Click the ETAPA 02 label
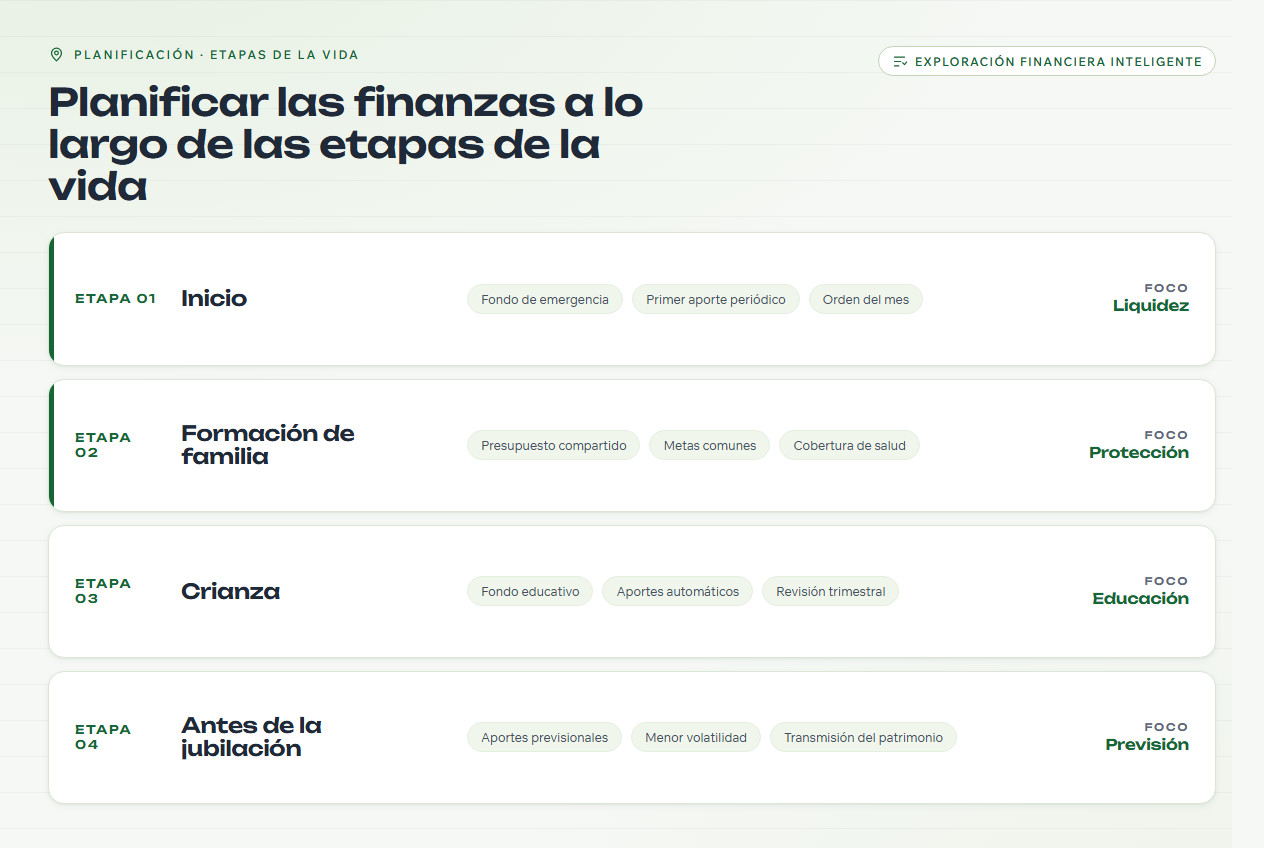1264x848 pixels. click(x=103, y=445)
